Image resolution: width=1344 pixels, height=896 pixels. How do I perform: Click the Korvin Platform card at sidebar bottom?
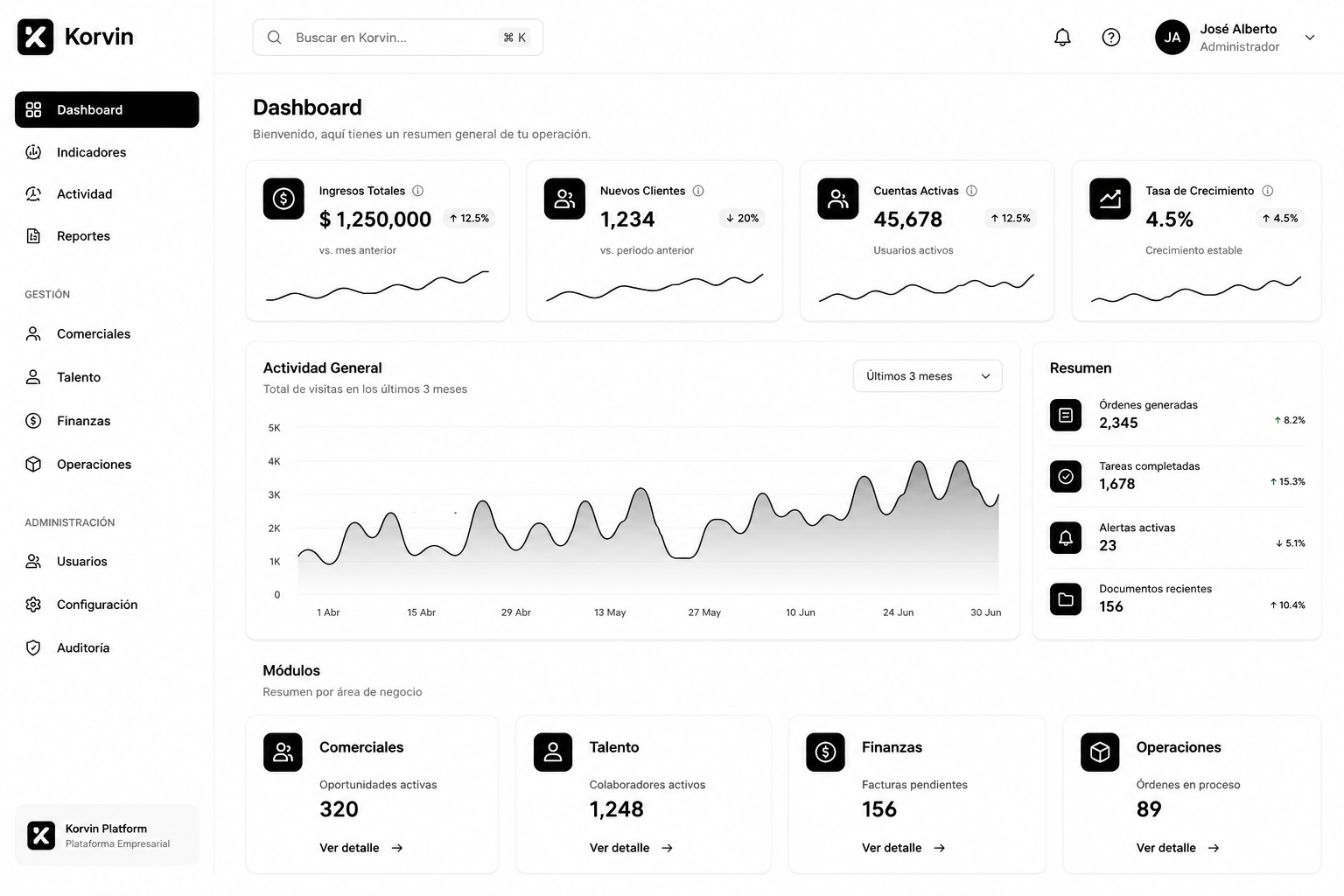[x=107, y=835]
